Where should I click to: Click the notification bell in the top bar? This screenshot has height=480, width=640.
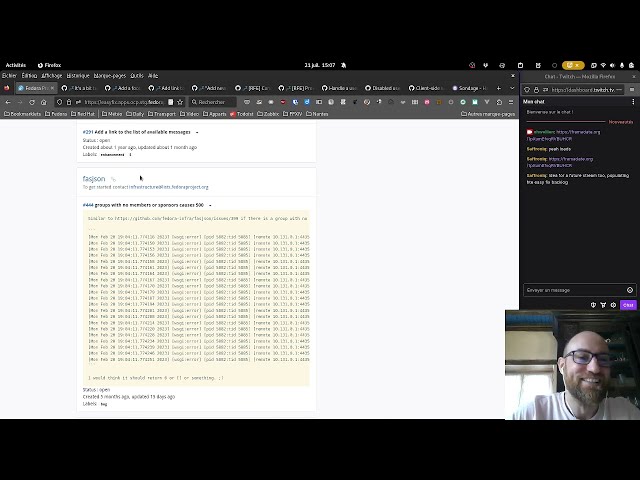(x=344, y=65)
